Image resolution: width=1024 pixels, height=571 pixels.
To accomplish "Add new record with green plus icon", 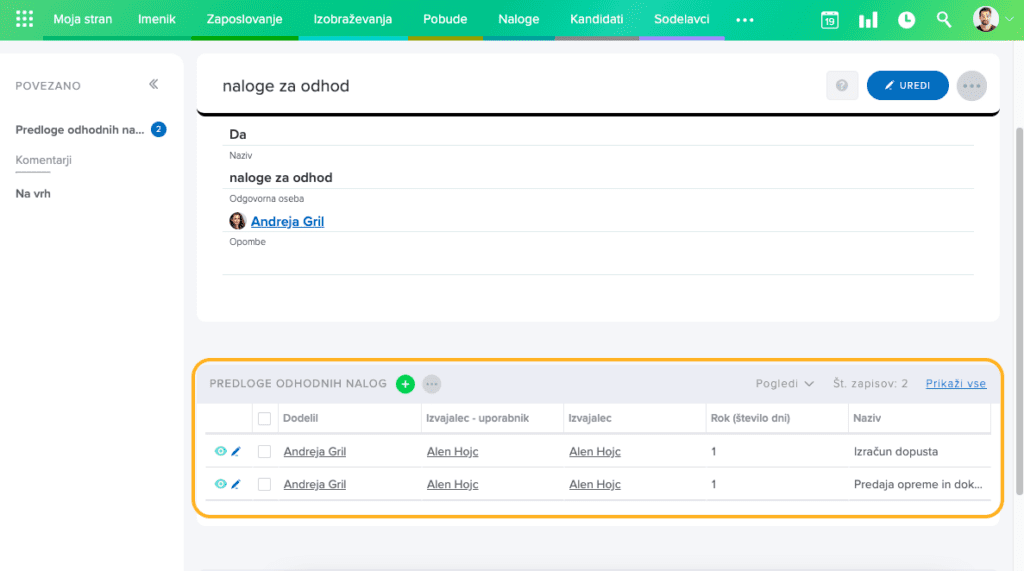I will pos(405,384).
